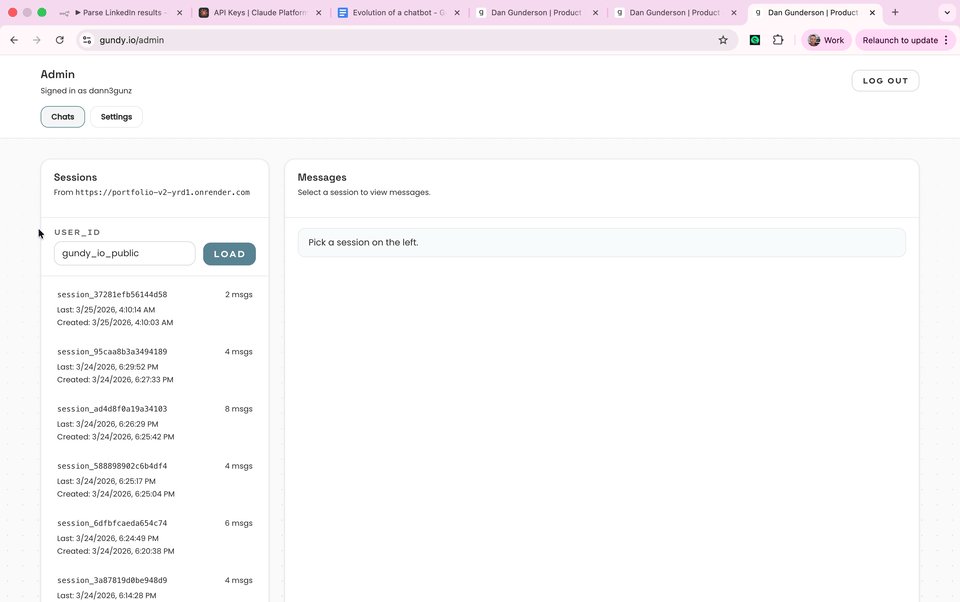The image size is (960, 602).
Task: Go back using the navigation arrow
Action: 13,41
